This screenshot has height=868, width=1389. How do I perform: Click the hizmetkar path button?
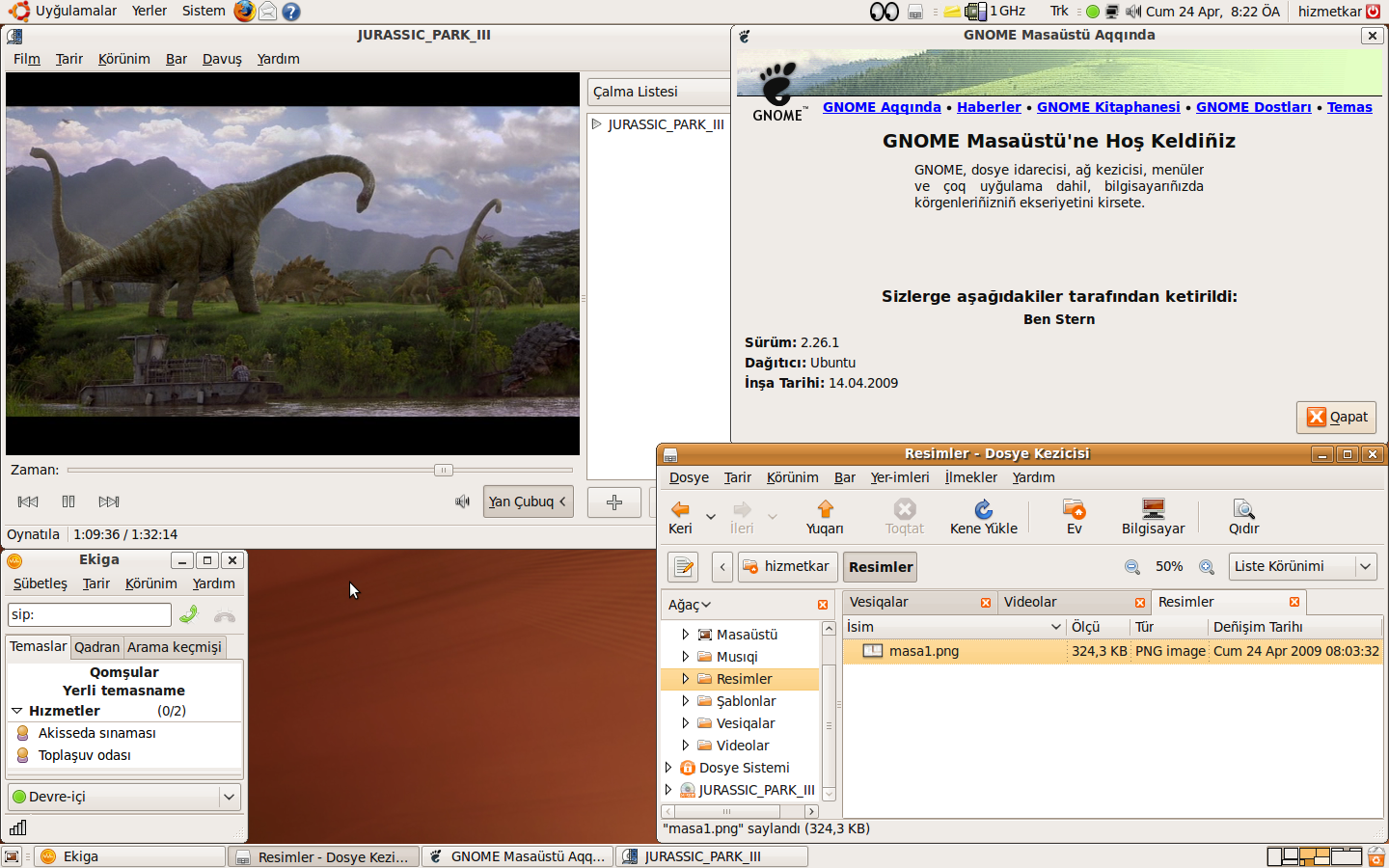[x=788, y=567]
